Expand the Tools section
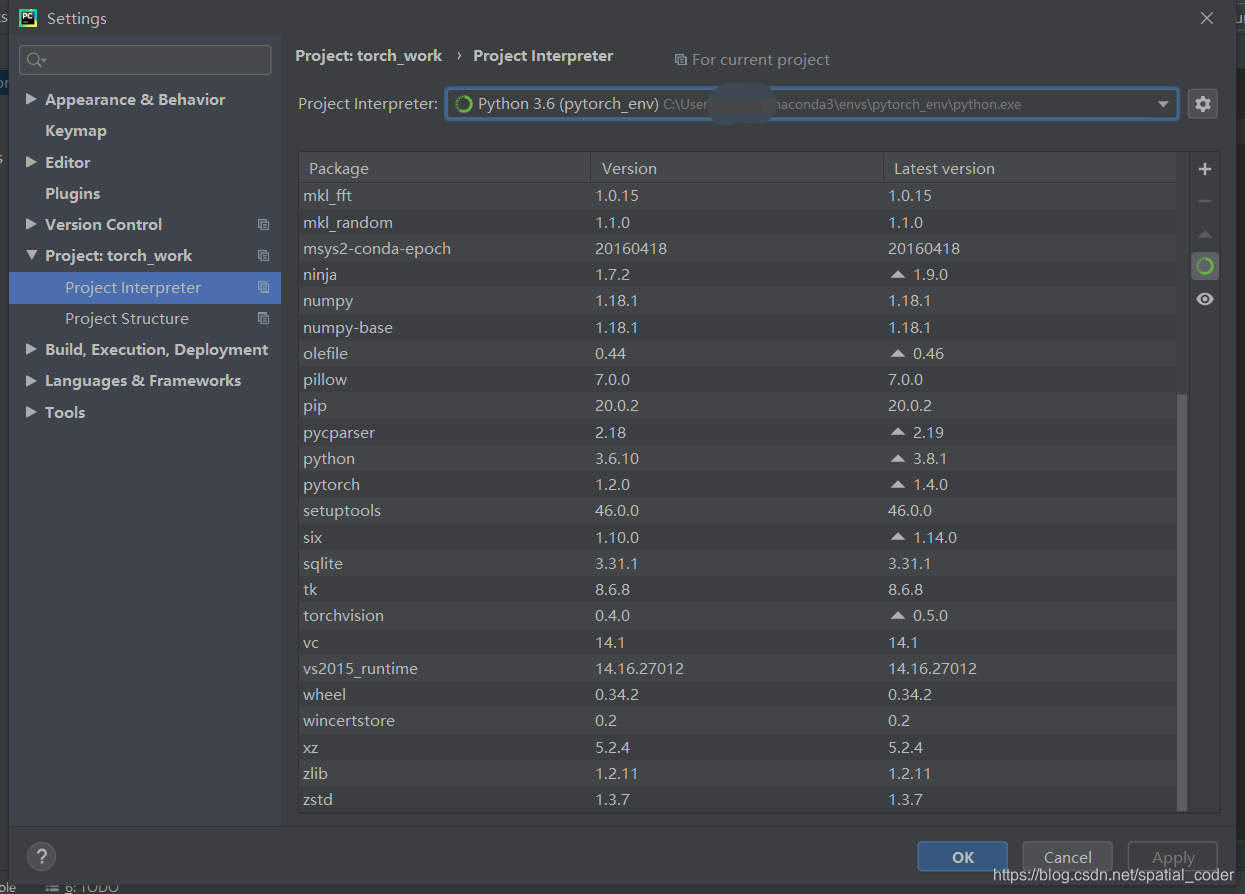The width and height of the screenshot is (1245, 894). [31, 412]
